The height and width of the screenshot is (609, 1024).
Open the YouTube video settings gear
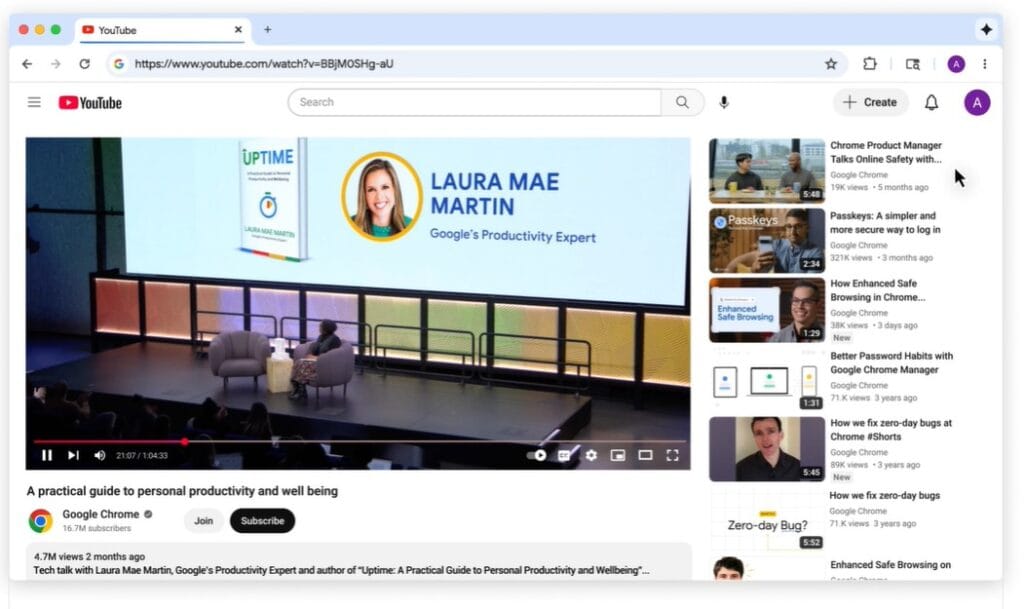[592, 455]
